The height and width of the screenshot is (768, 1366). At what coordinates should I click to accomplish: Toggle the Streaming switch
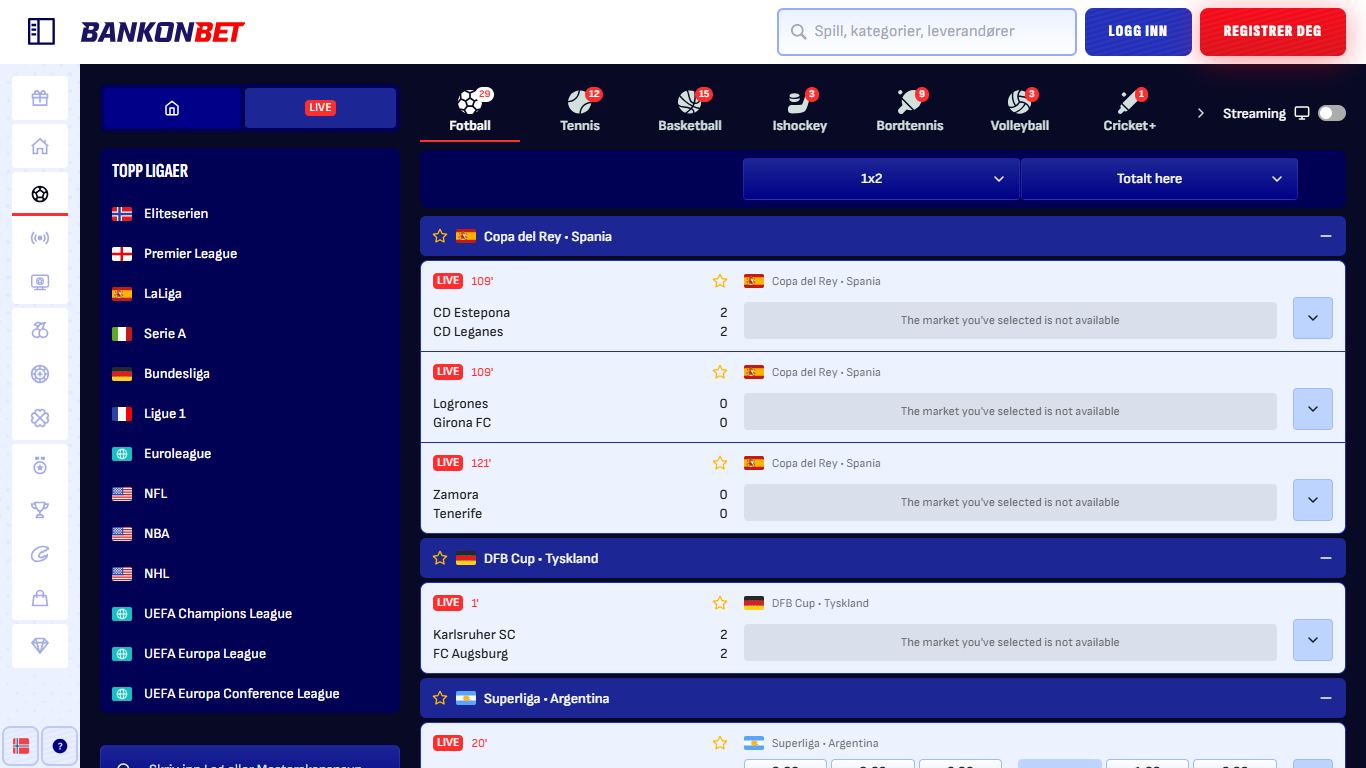point(1331,113)
